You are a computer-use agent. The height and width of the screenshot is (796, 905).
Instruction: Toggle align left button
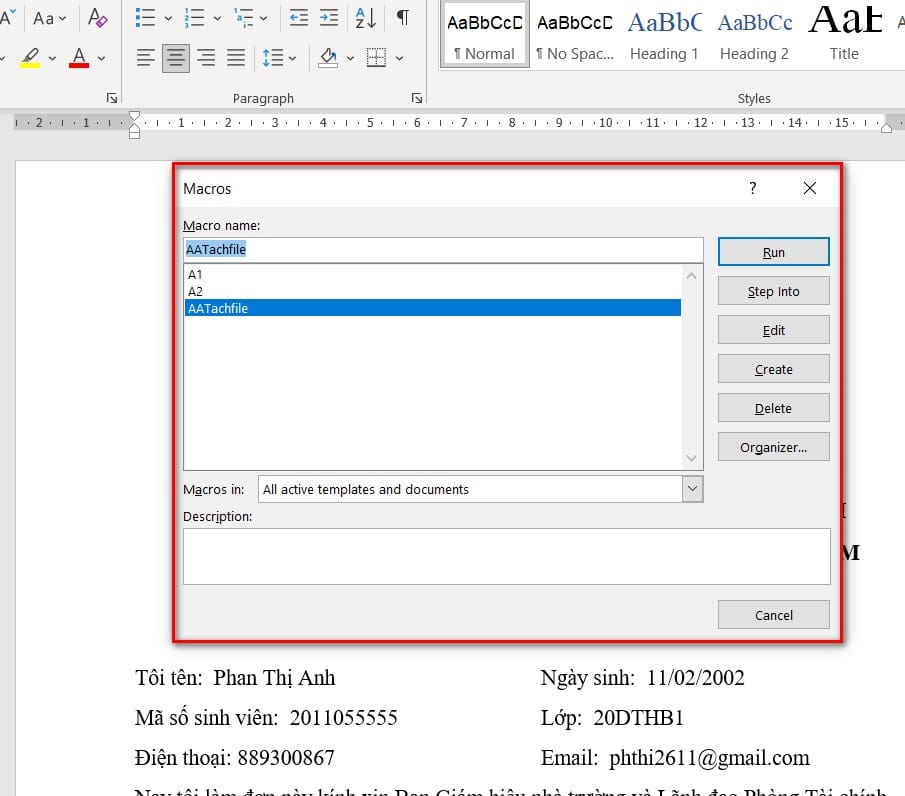(146, 58)
